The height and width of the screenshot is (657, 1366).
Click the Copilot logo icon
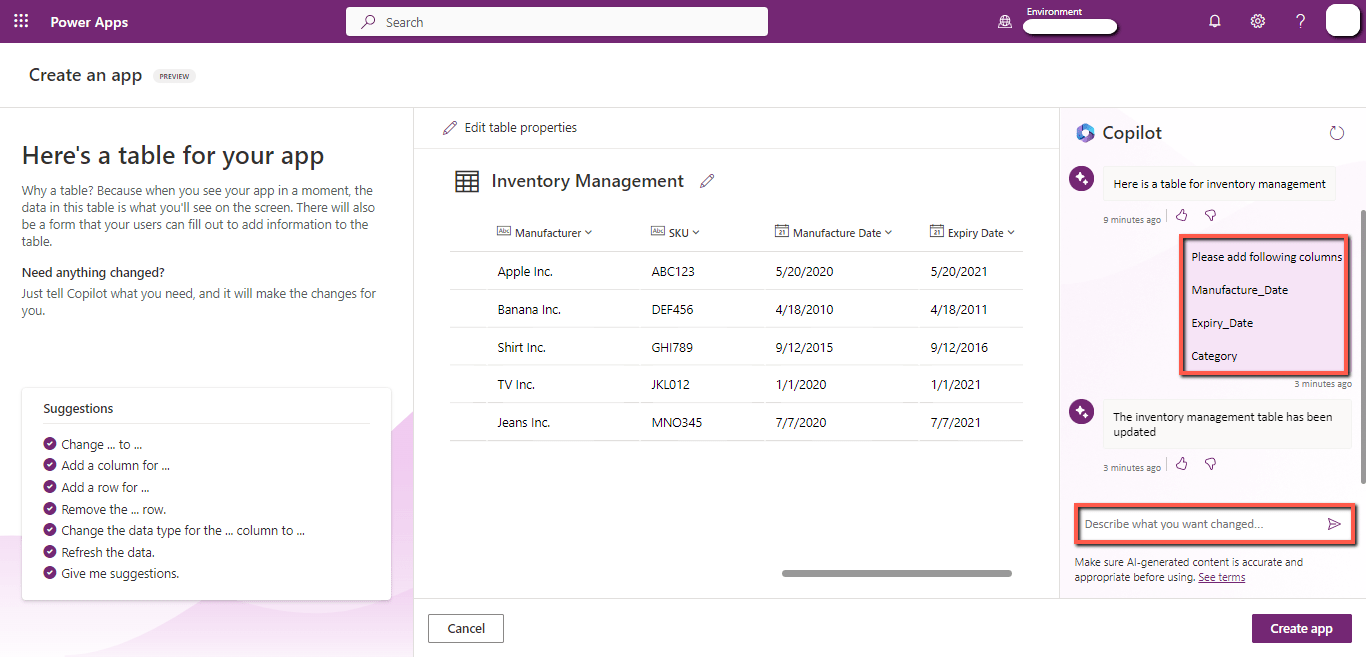coord(1085,133)
